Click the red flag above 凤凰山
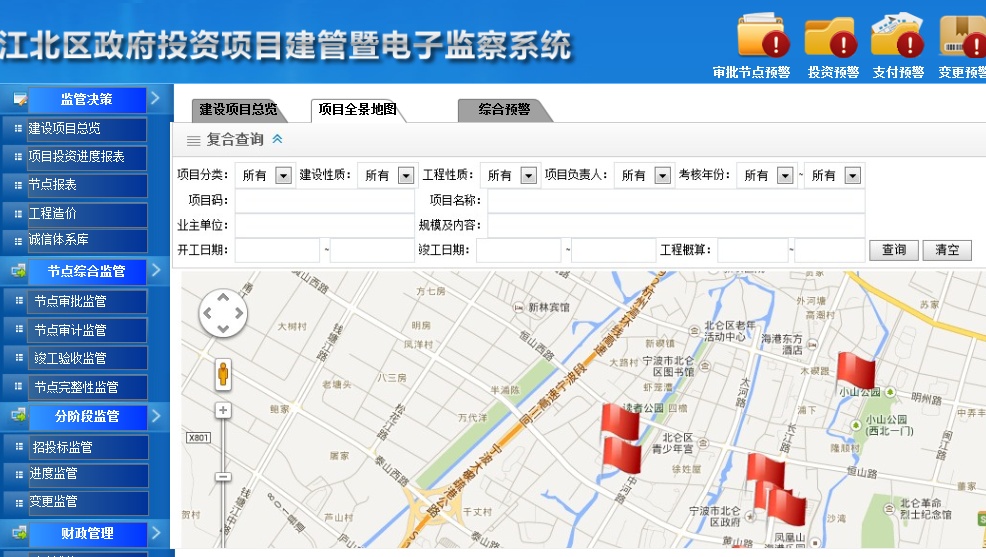 (x=786, y=508)
